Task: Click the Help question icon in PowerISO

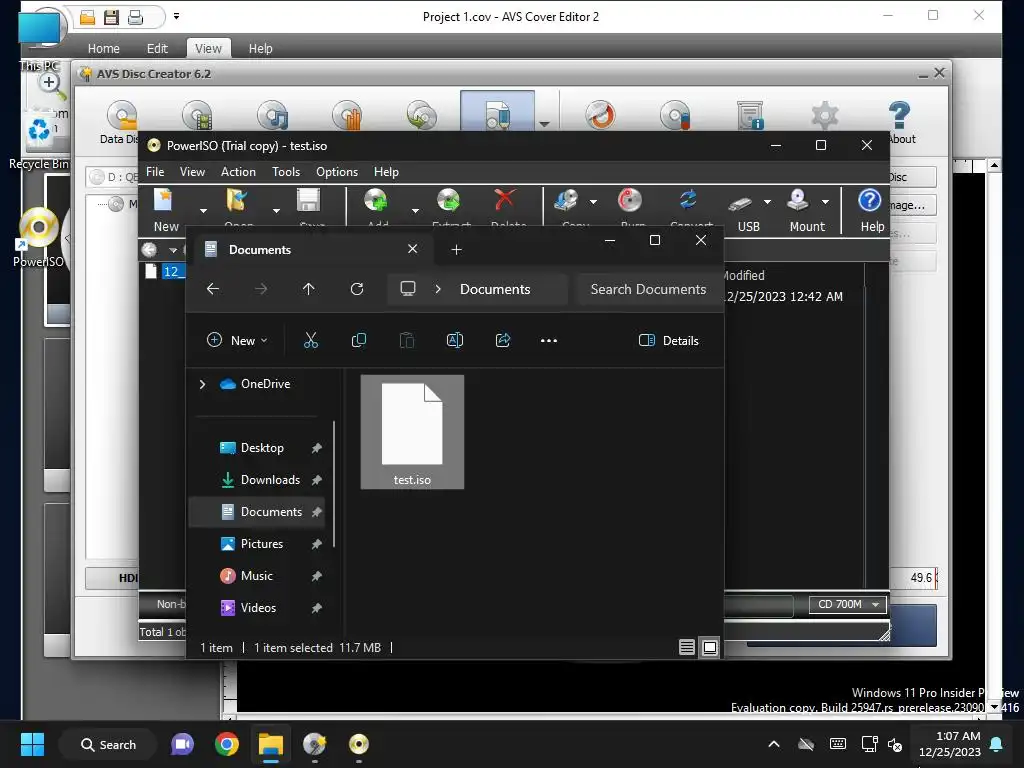Action: coord(870,200)
